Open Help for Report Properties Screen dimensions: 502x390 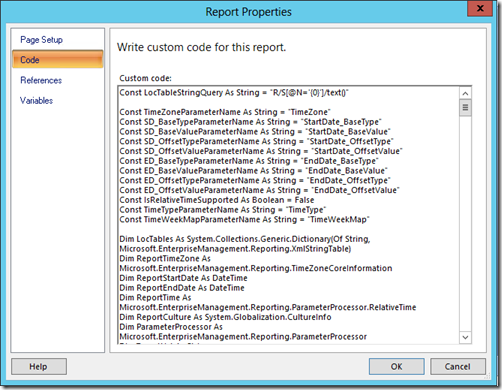tap(39, 366)
